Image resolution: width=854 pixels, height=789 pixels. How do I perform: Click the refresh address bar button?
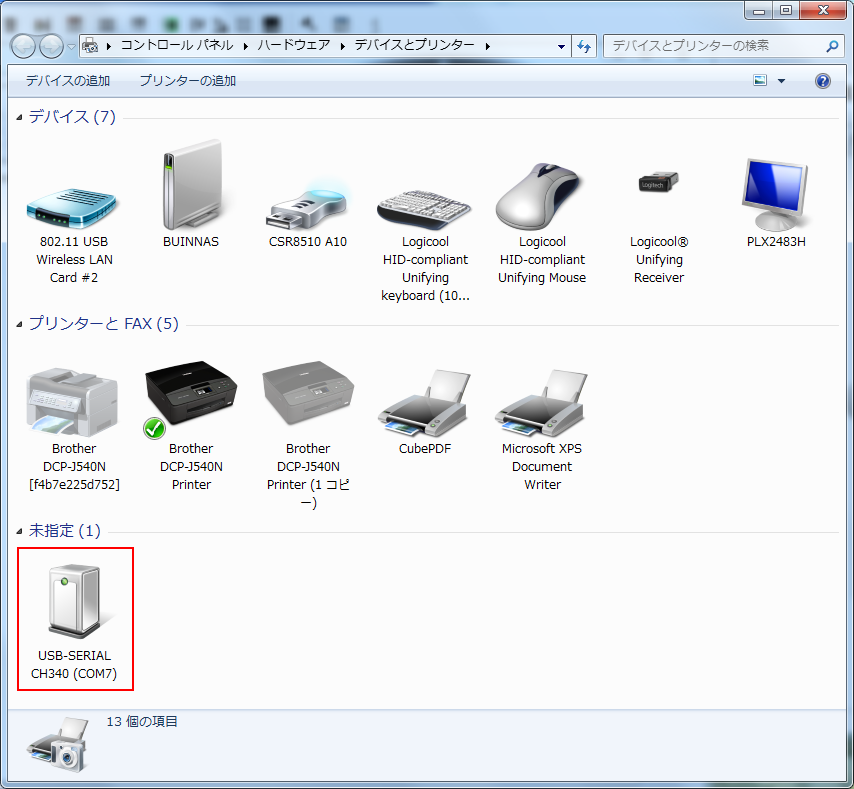[584, 46]
